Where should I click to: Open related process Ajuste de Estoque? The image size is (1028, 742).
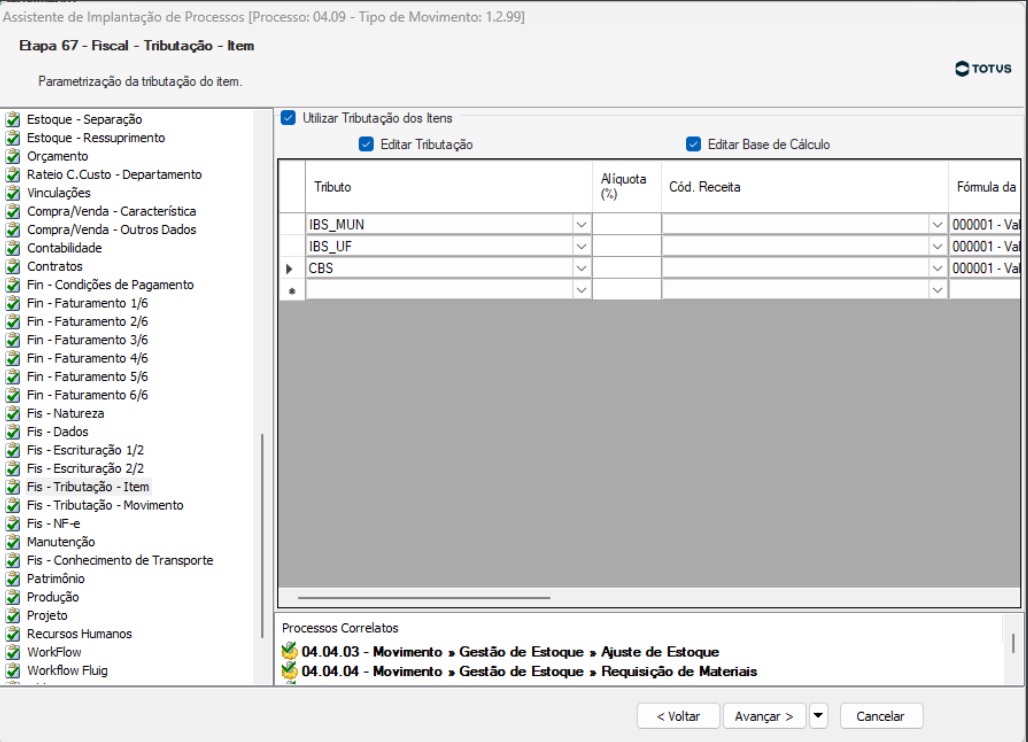510,652
